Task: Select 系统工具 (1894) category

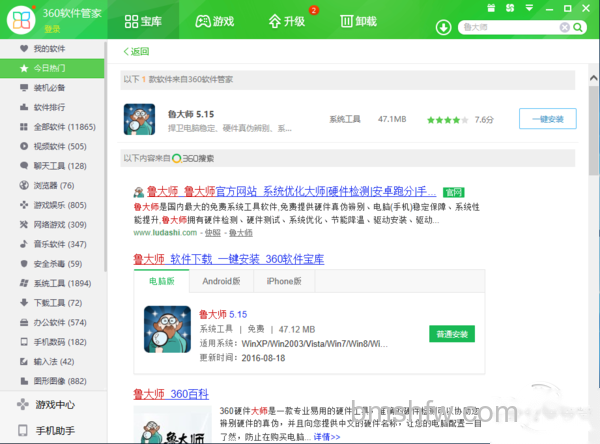Action: tap(52, 283)
